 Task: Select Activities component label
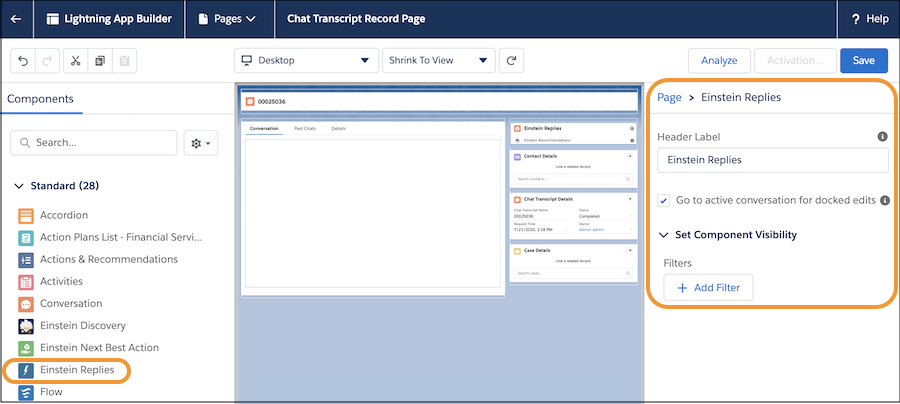pyautogui.click(x=61, y=281)
